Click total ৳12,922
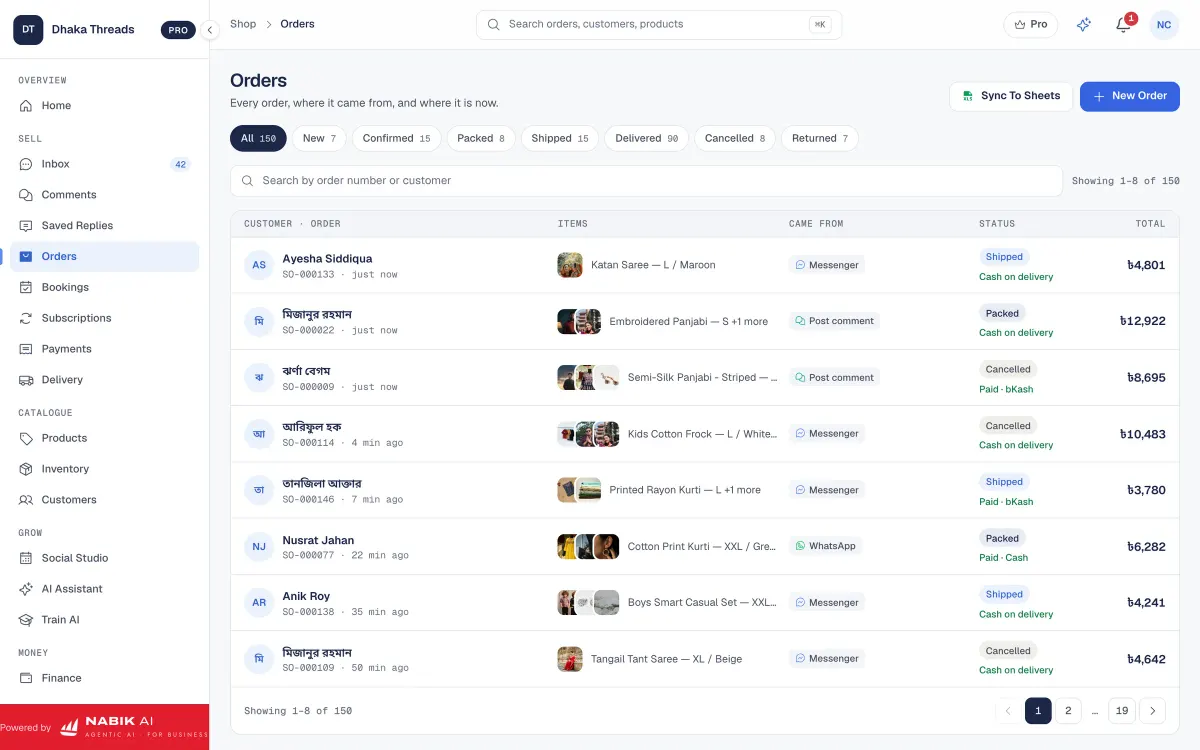The width and height of the screenshot is (1200, 750). pyautogui.click(x=1143, y=322)
